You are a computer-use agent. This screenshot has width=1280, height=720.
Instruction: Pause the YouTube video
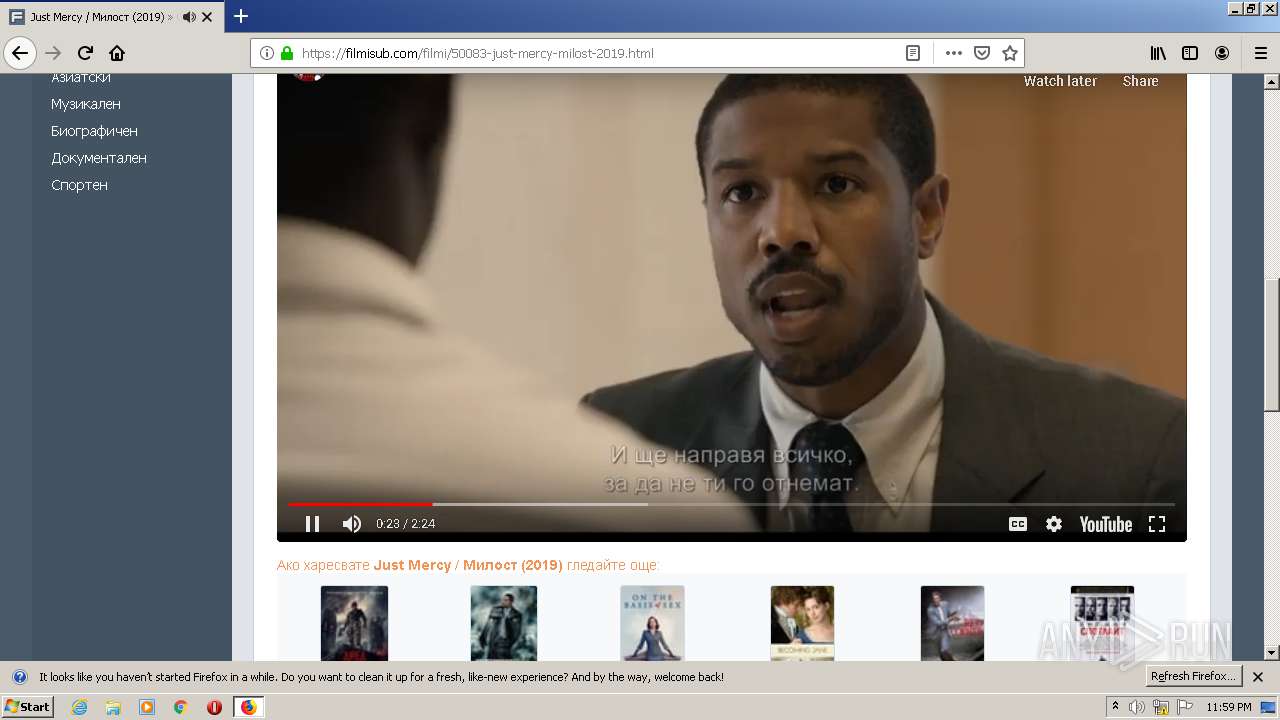(312, 524)
